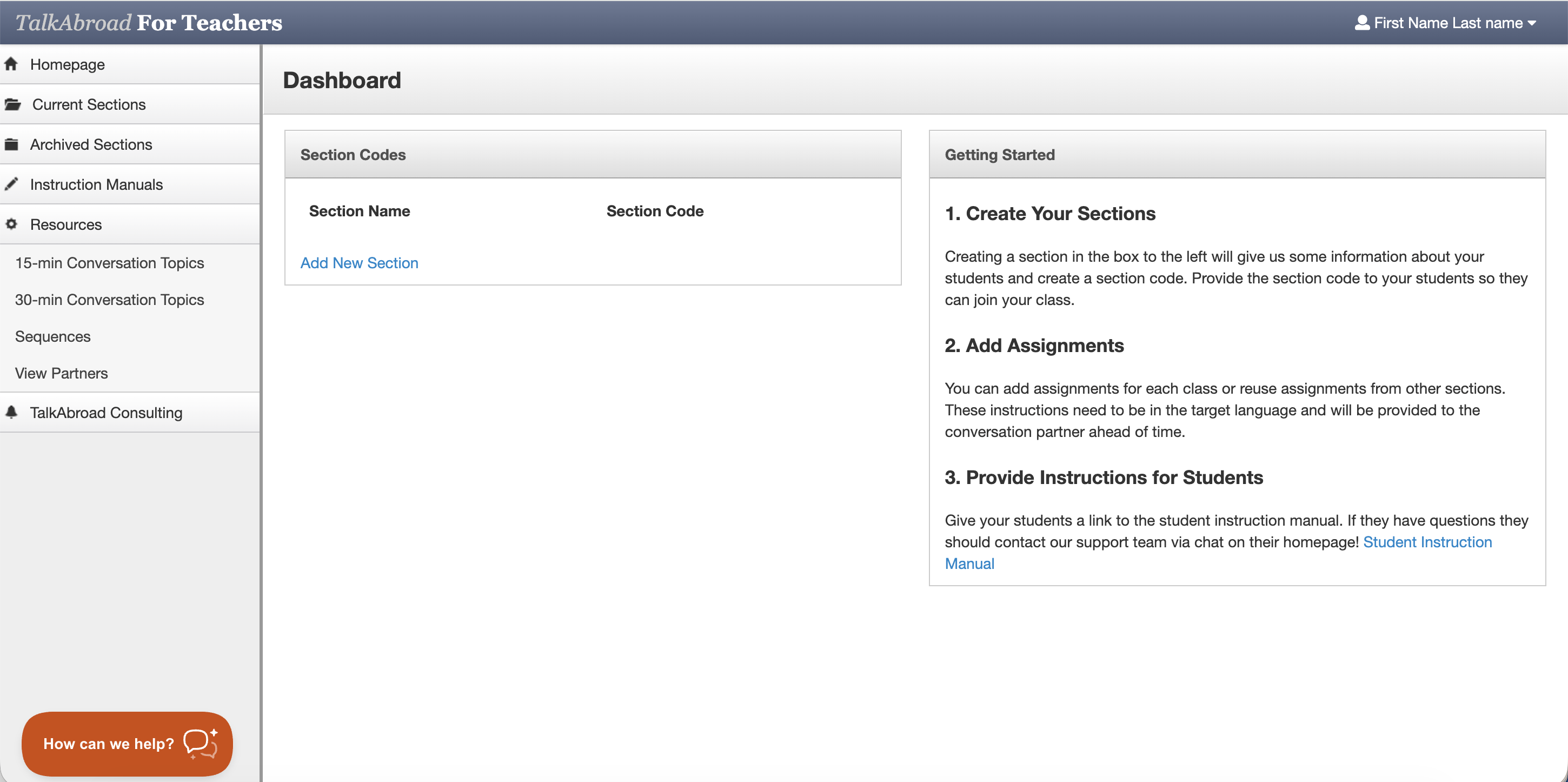The height and width of the screenshot is (782, 1568).
Task: Click the Archived Sections folder icon
Action: pos(11,144)
